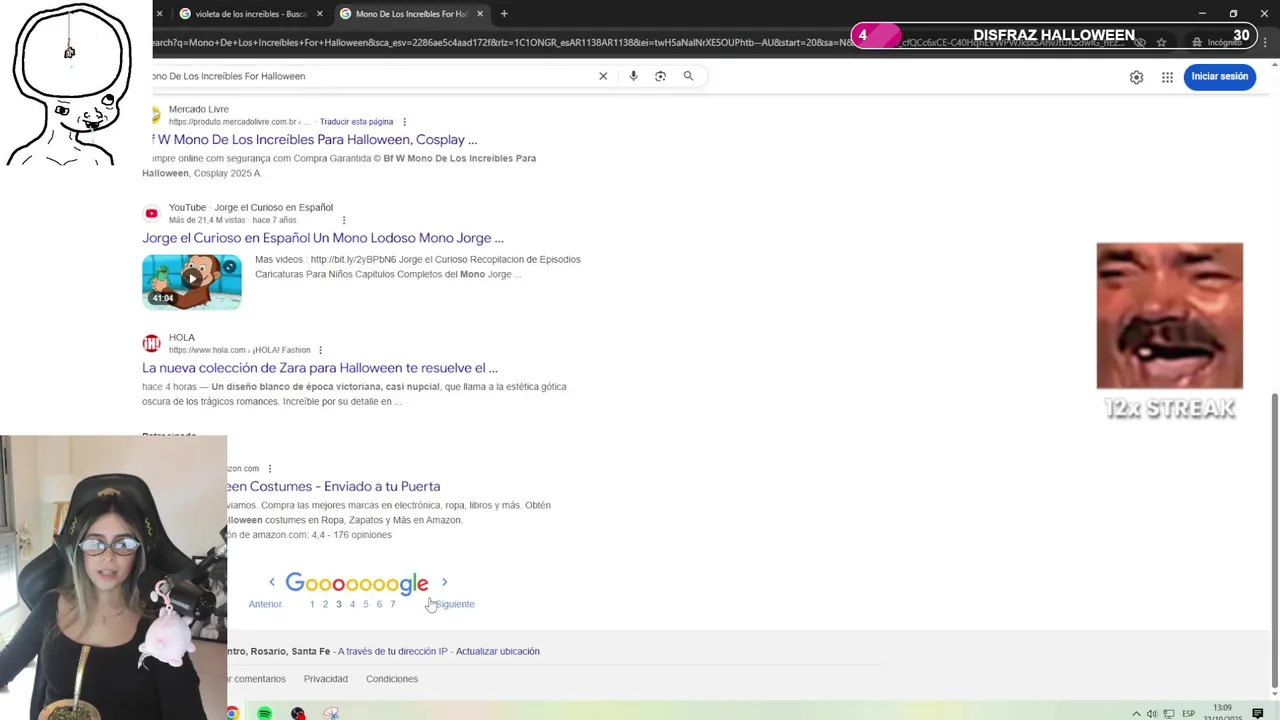The width and height of the screenshot is (1280, 720).
Task: Open Google Lens image search
Action: (660, 76)
